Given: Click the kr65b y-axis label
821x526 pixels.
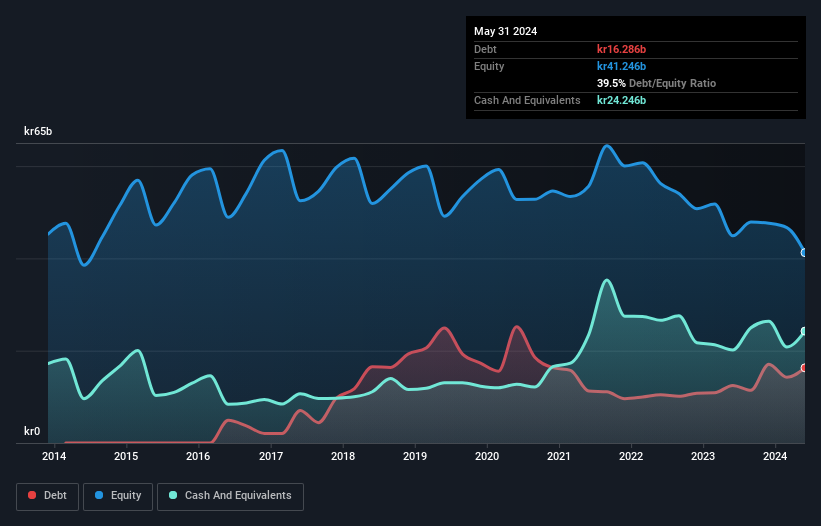Looking at the screenshot, I should pos(38,131).
